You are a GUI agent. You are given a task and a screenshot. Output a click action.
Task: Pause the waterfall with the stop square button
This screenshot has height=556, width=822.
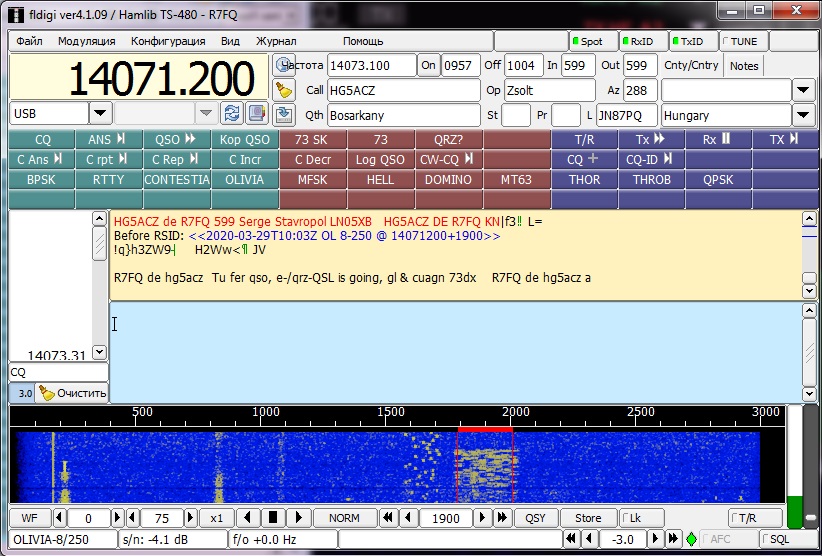pos(273,518)
